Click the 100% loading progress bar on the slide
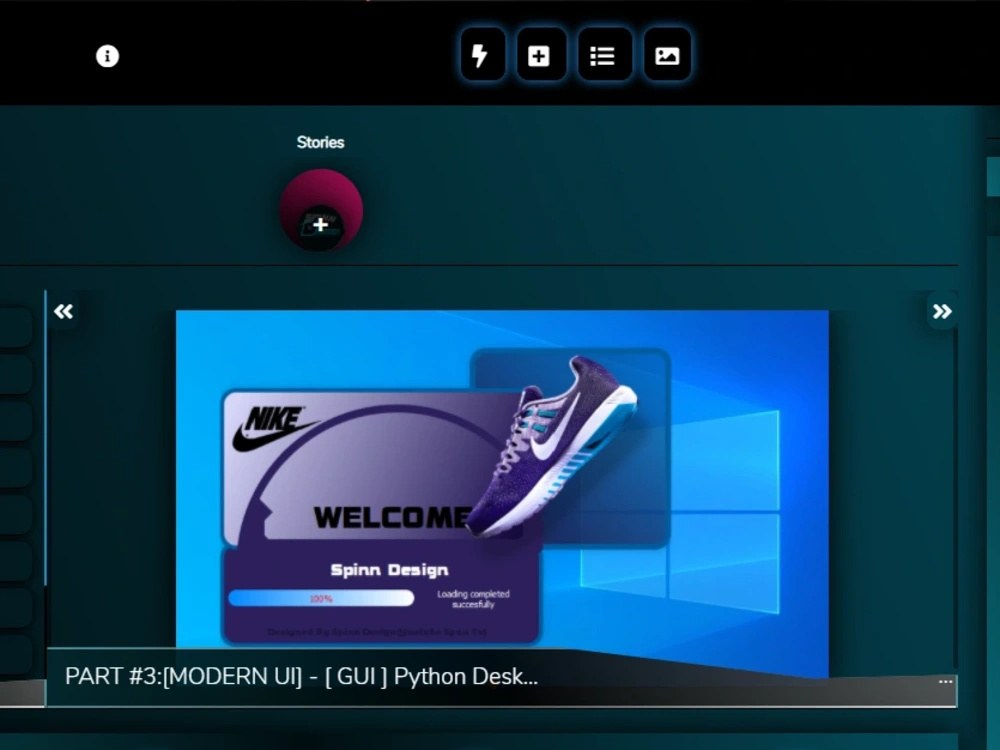Image resolution: width=1000 pixels, height=750 pixels. click(x=321, y=597)
